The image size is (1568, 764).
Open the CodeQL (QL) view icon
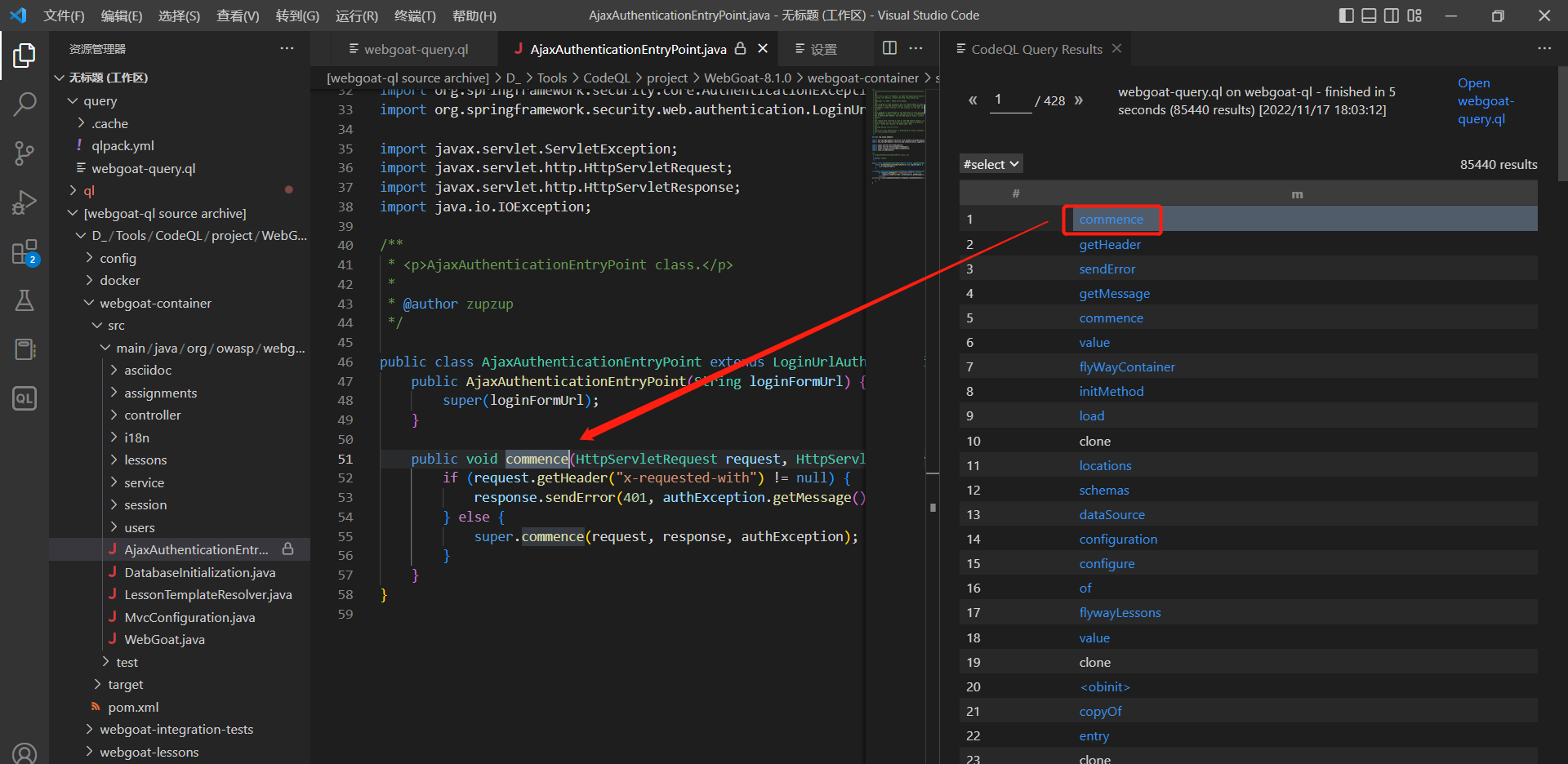coord(24,398)
